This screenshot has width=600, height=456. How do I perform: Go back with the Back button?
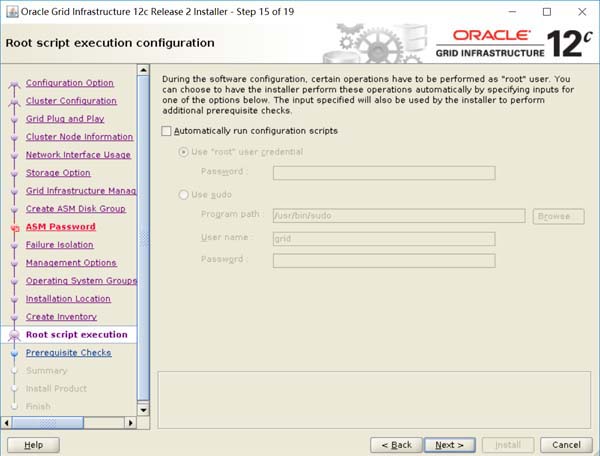click(x=396, y=445)
